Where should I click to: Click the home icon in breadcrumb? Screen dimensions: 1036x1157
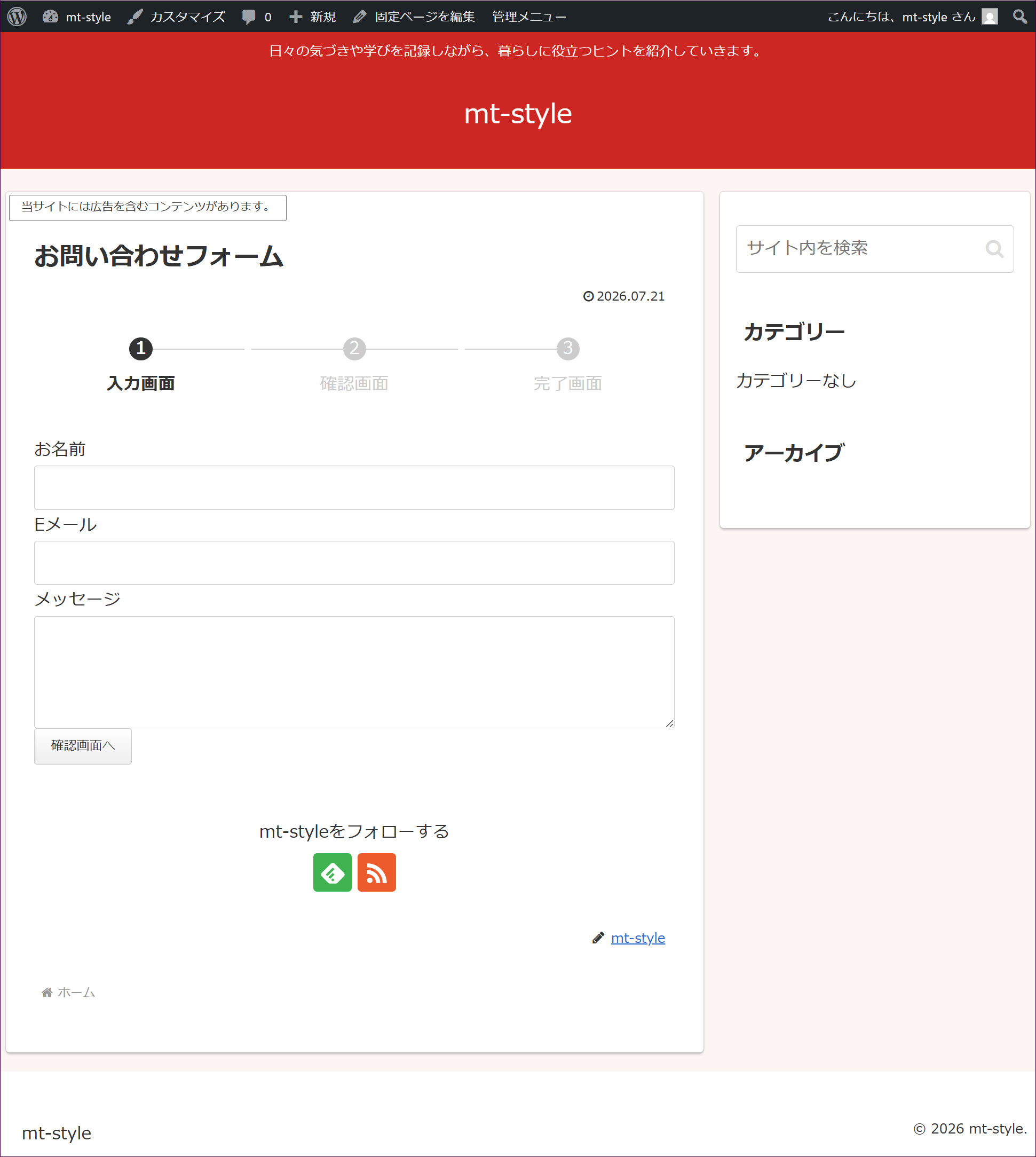point(48,993)
